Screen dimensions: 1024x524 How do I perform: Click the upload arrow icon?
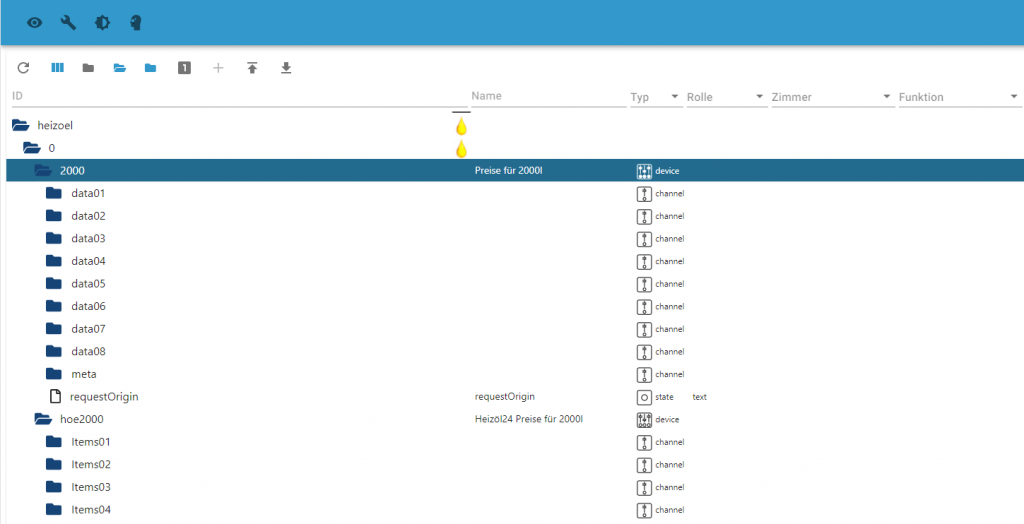[252, 68]
